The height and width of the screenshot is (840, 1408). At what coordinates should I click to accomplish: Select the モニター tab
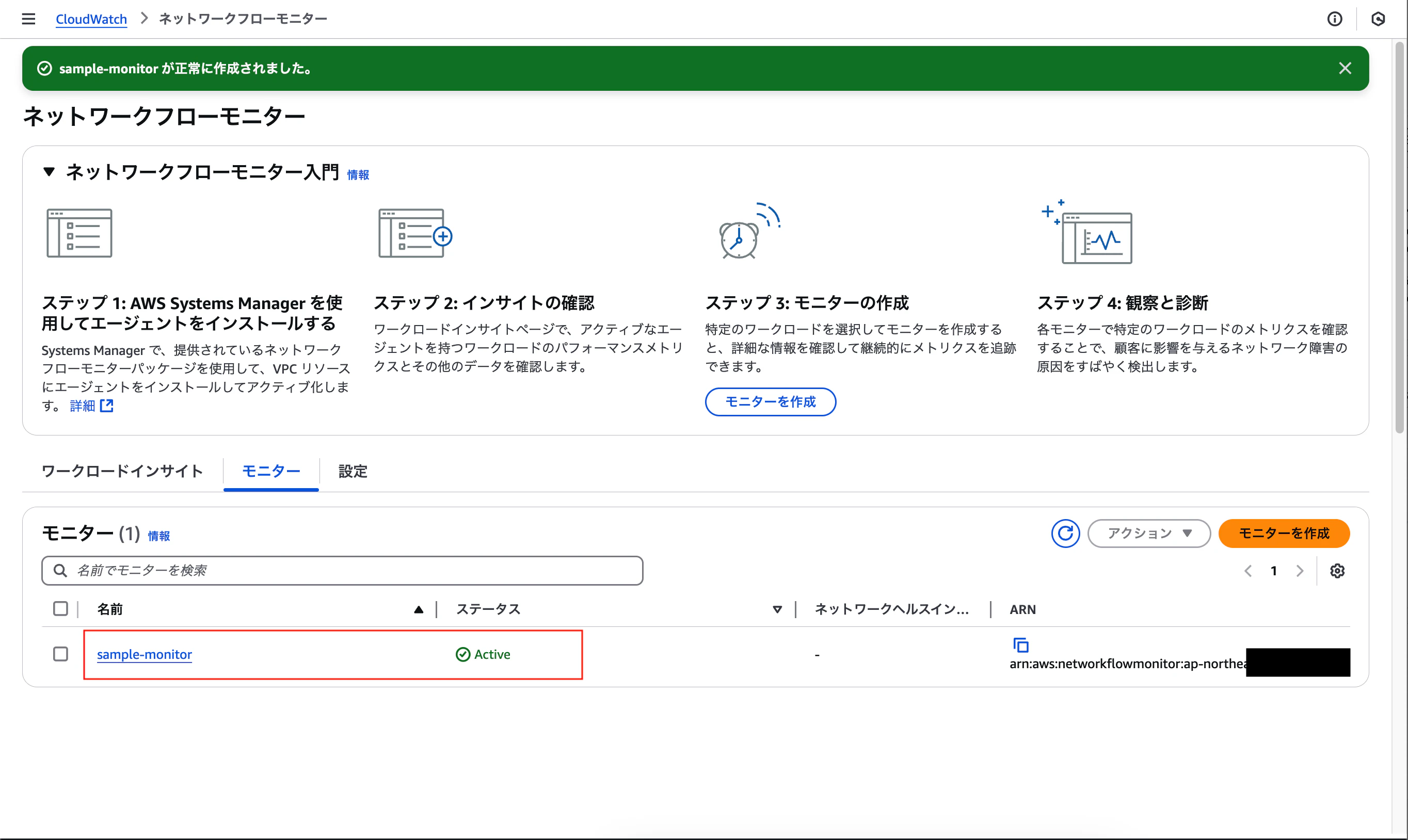point(271,472)
